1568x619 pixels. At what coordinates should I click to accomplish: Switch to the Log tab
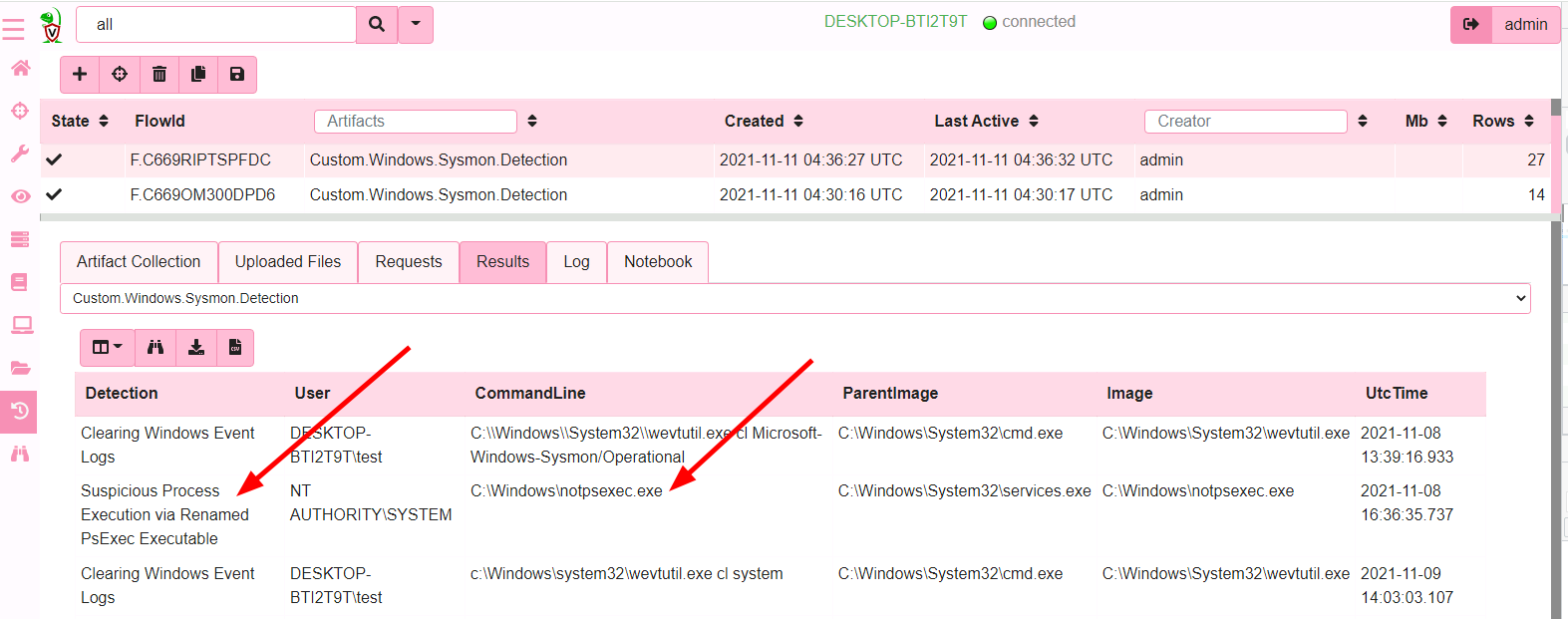pos(576,262)
